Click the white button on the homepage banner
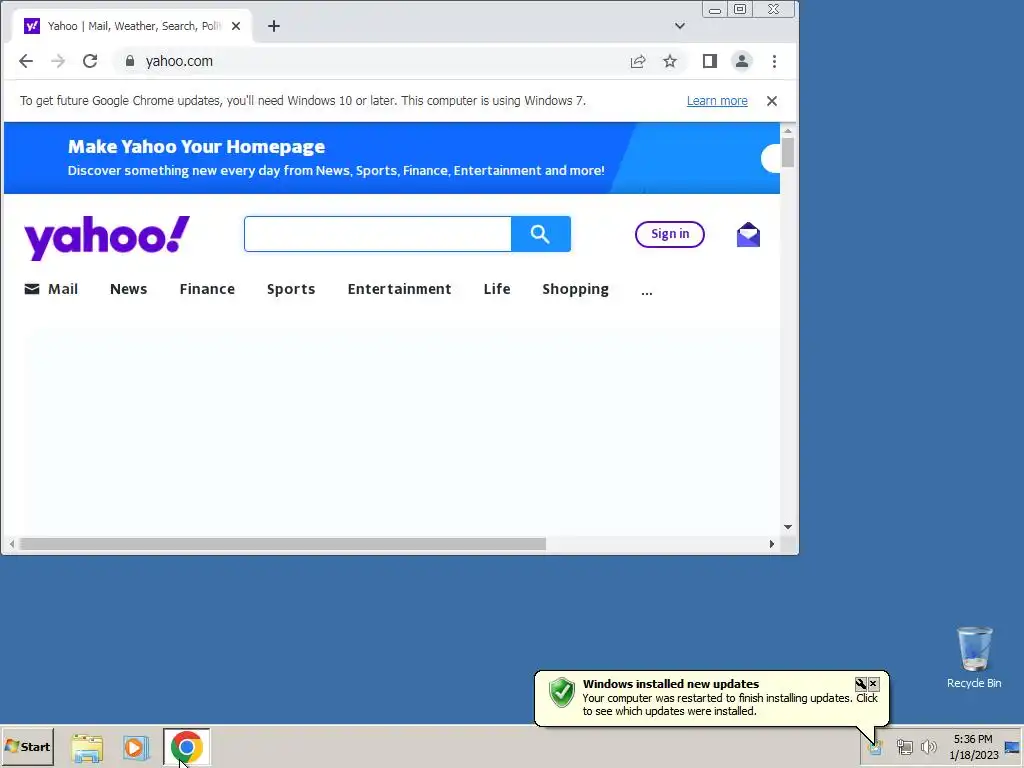This screenshot has width=1024, height=768. coord(771,158)
